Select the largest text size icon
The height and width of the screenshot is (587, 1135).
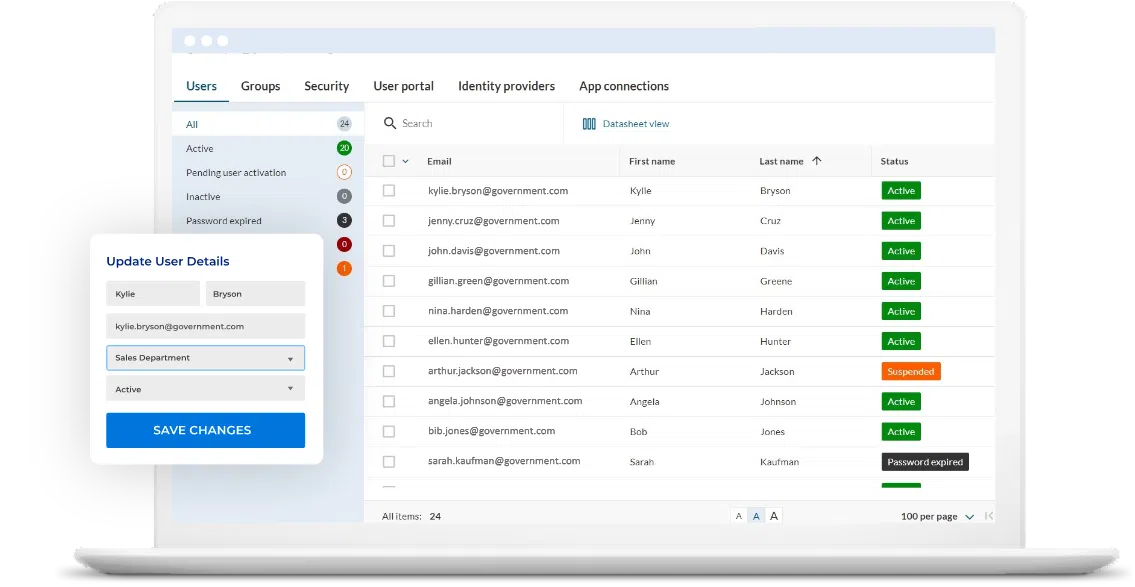click(774, 515)
